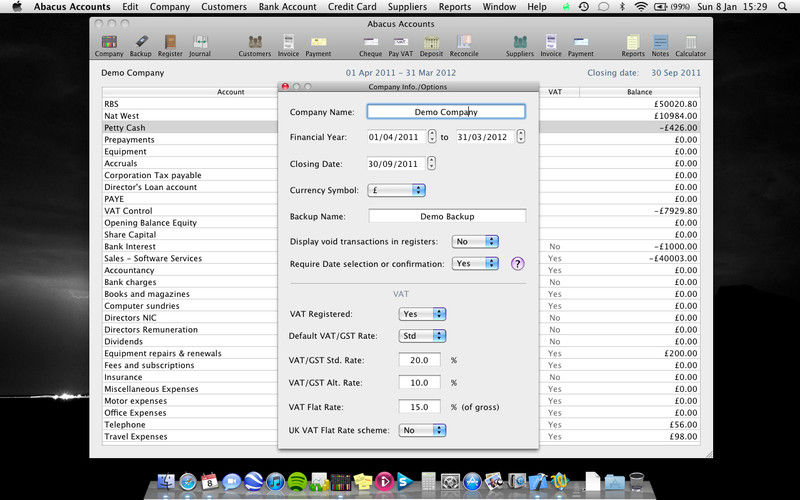Image resolution: width=800 pixels, height=500 pixels.
Task: Open the Reconcile toolbar icon
Action: point(464,45)
